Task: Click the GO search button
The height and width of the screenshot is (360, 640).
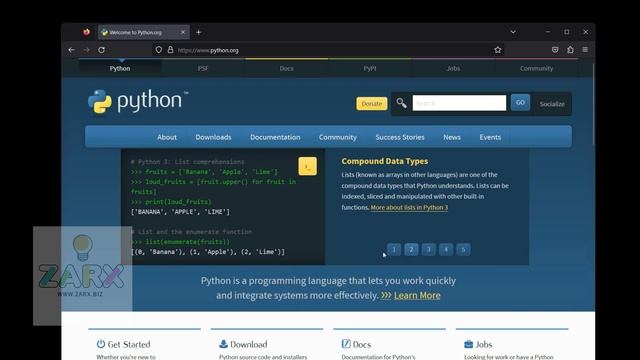Action: [x=520, y=102]
